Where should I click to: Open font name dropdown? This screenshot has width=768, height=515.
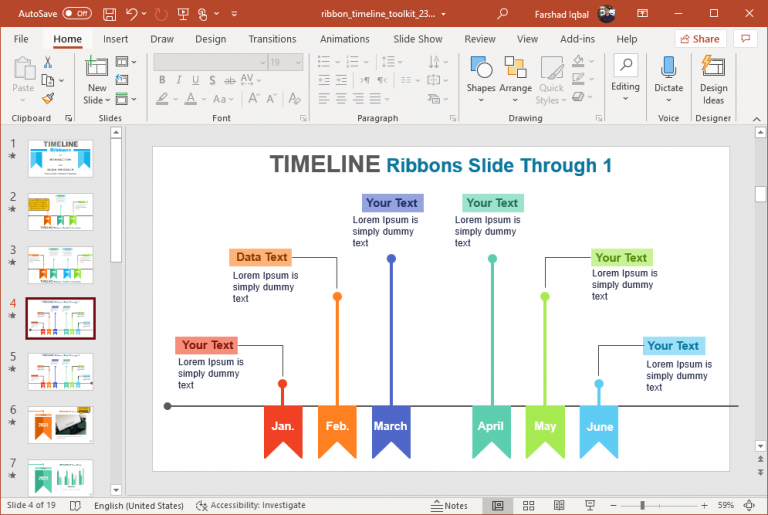pos(262,62)
